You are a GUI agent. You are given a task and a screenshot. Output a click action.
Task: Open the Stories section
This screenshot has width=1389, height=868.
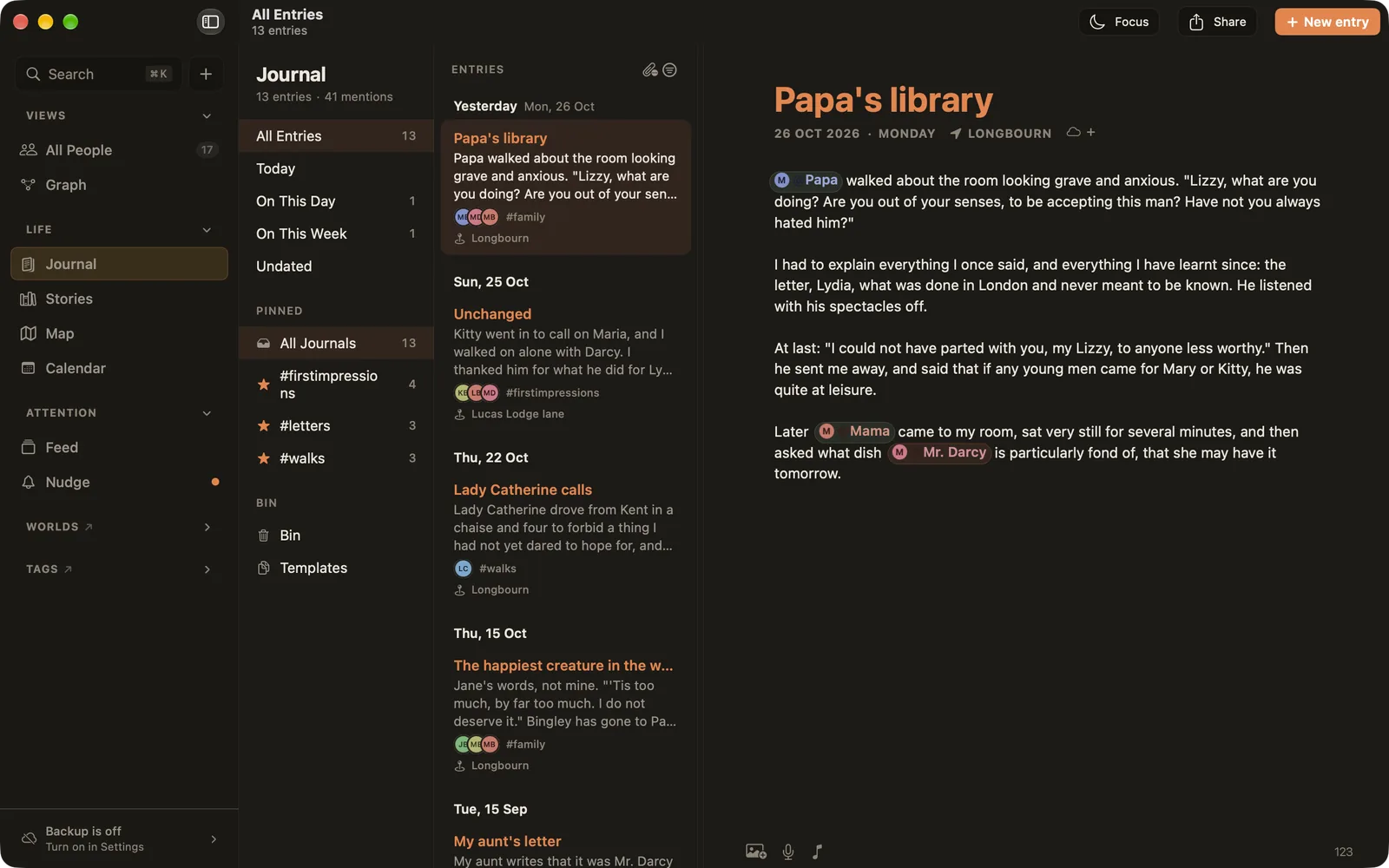point(119,299)
